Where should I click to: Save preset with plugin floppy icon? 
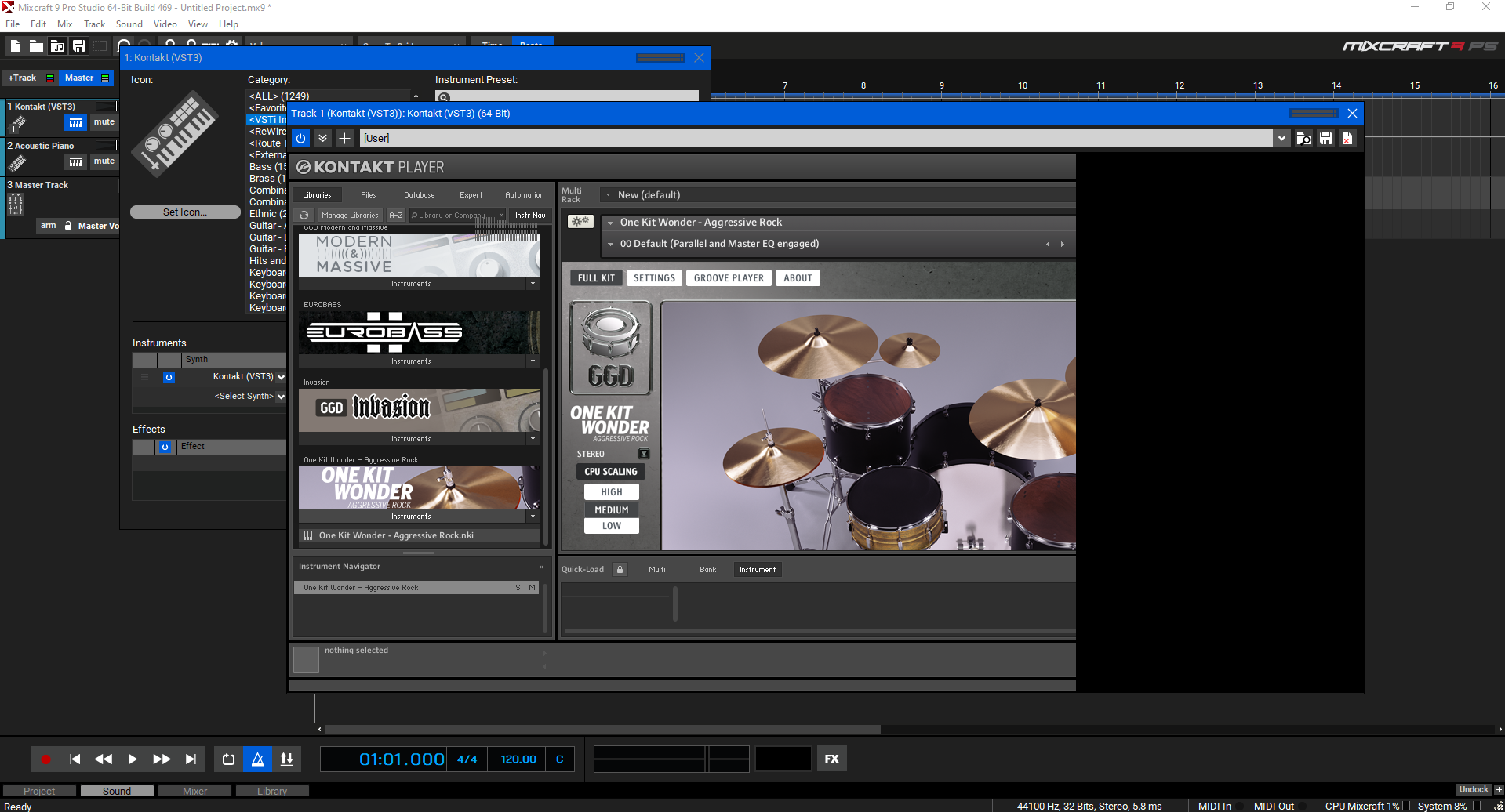click(x=1325, y=139)
